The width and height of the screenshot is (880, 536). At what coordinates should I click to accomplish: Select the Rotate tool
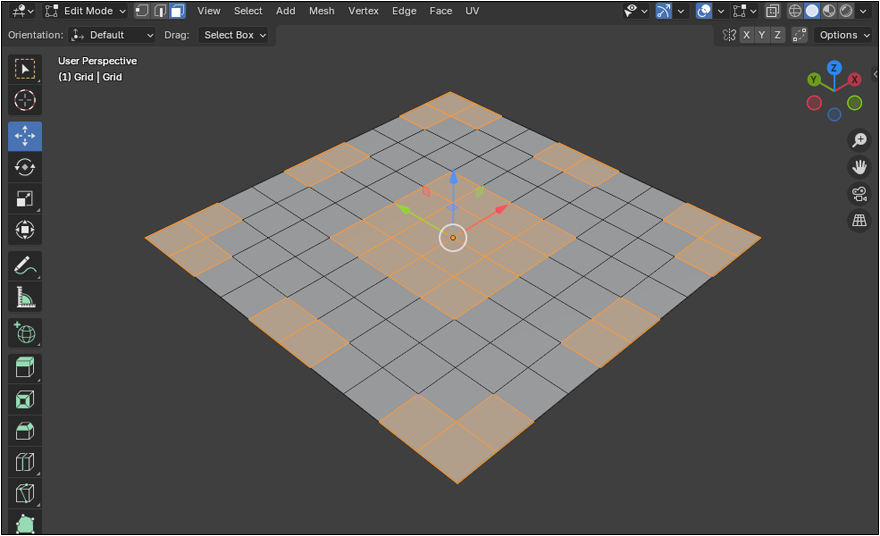[25, 167]
